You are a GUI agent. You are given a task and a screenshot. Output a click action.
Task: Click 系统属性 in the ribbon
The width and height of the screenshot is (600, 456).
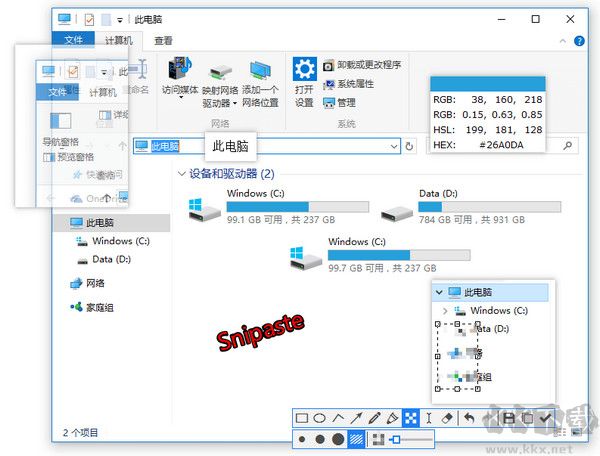348,84
